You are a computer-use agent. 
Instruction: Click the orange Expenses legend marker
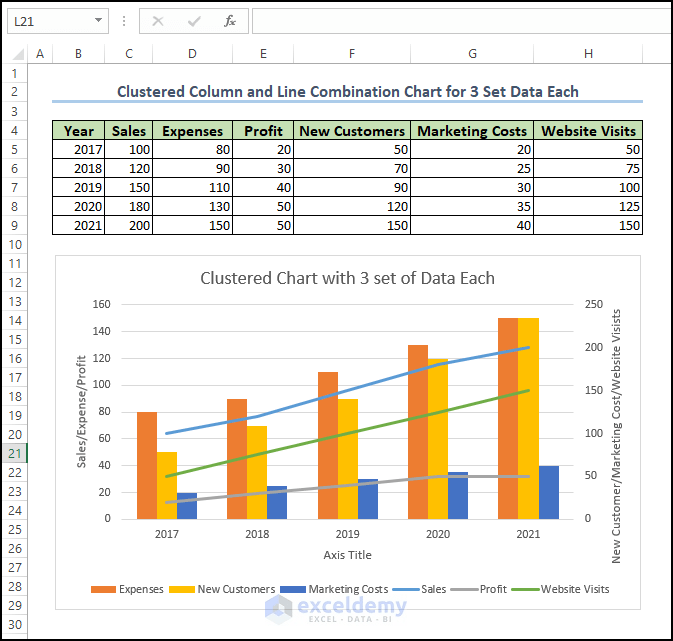click(x=103, y=589)
